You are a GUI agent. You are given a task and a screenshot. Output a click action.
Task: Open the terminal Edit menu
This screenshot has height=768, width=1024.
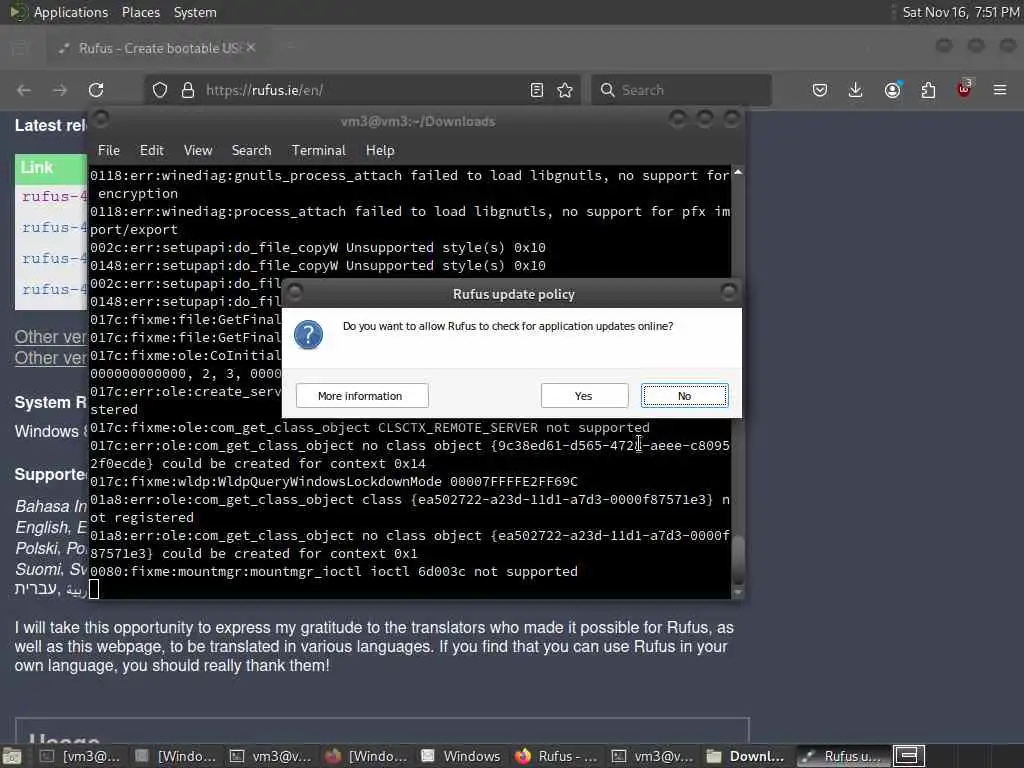tap(152, 150)
